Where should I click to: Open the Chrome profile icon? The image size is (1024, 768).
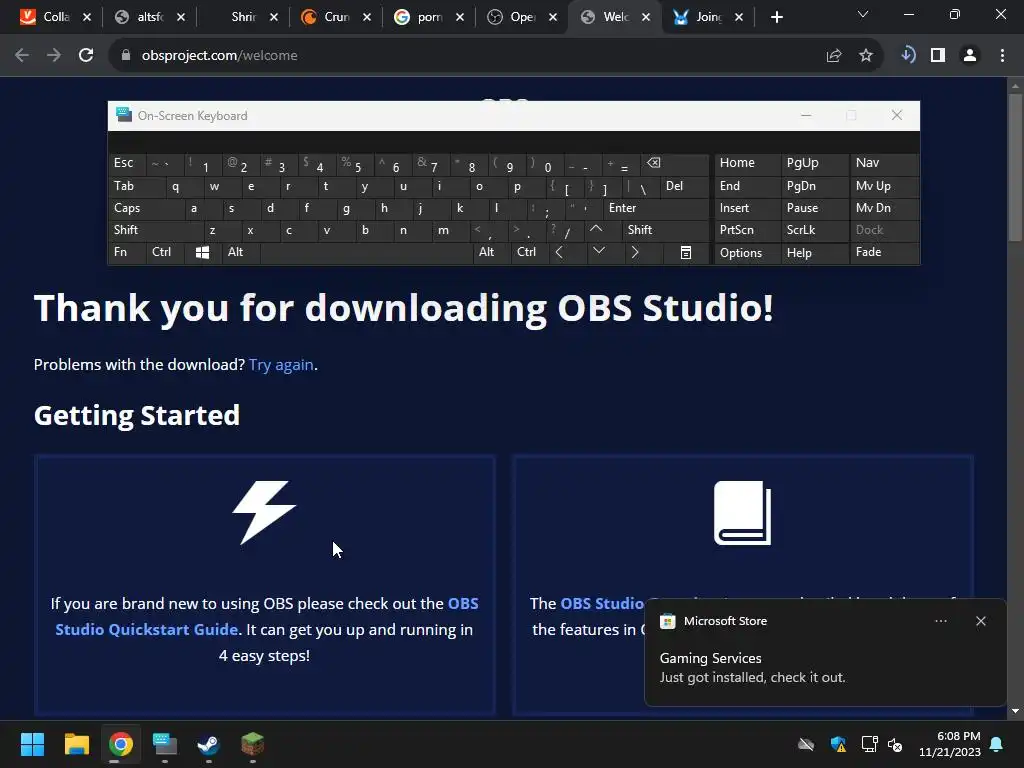pos(970,56)
